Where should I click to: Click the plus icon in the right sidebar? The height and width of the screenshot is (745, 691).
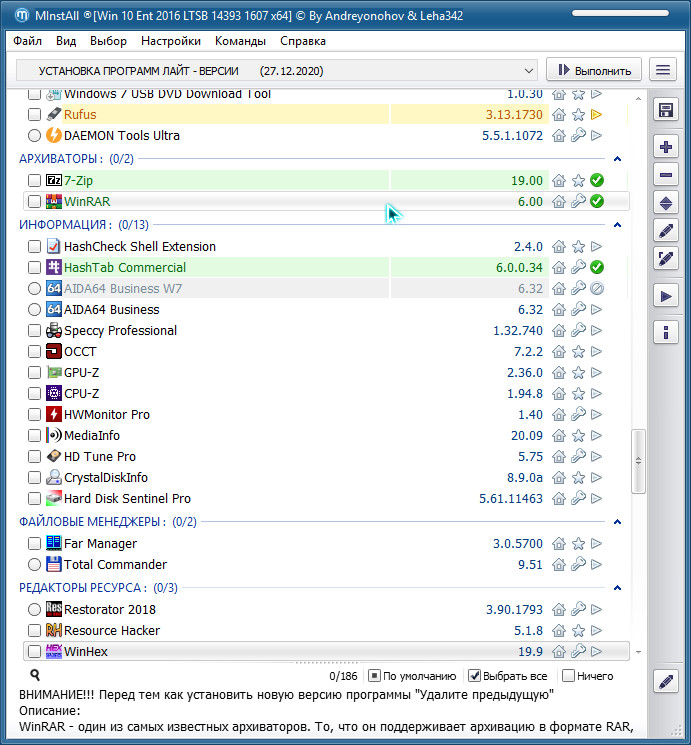(x=665, y=147)
